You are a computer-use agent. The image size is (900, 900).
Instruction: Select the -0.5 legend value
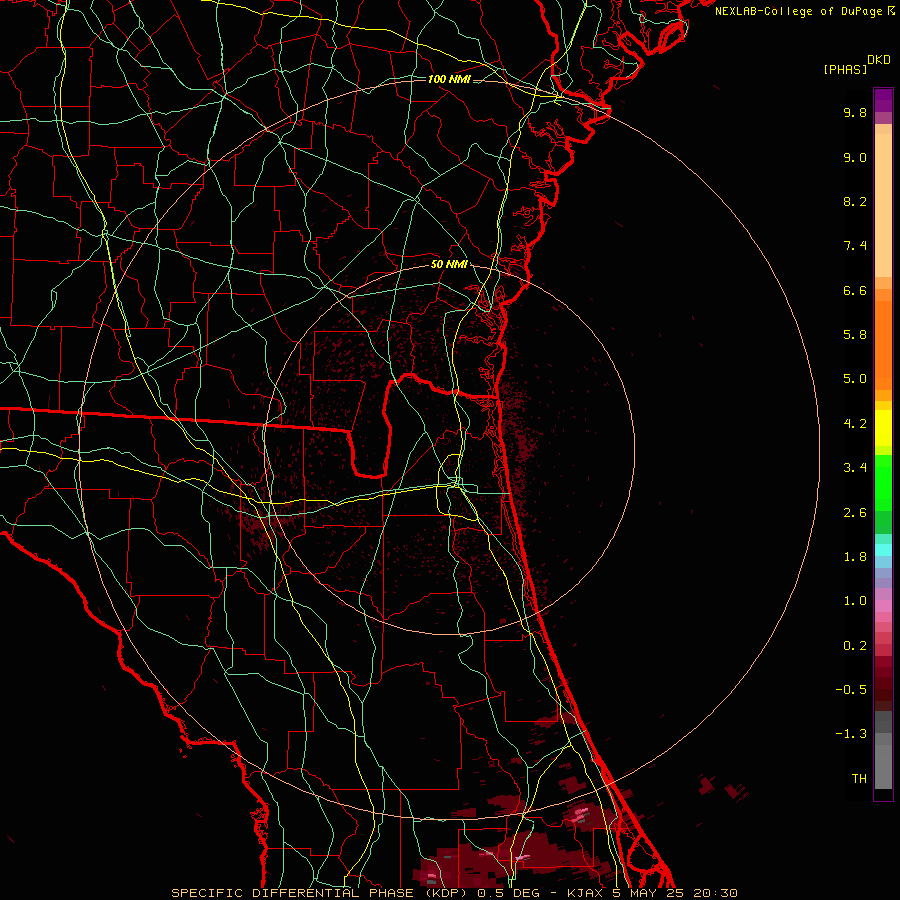pos(851,690)
